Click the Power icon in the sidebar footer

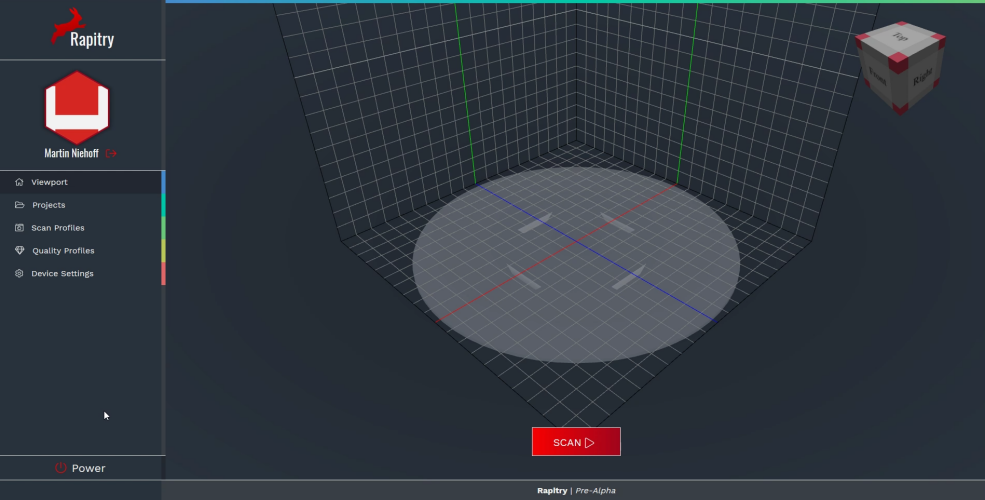pyautogui.click(x=60, y=468)
